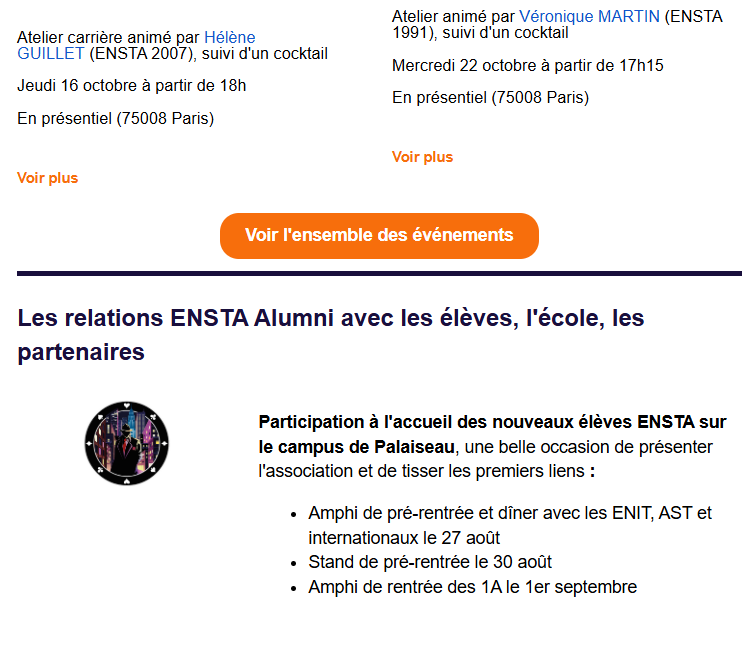
Task: Click 'Voir plus' under the 16 octobre event
Action: [47, 178]
